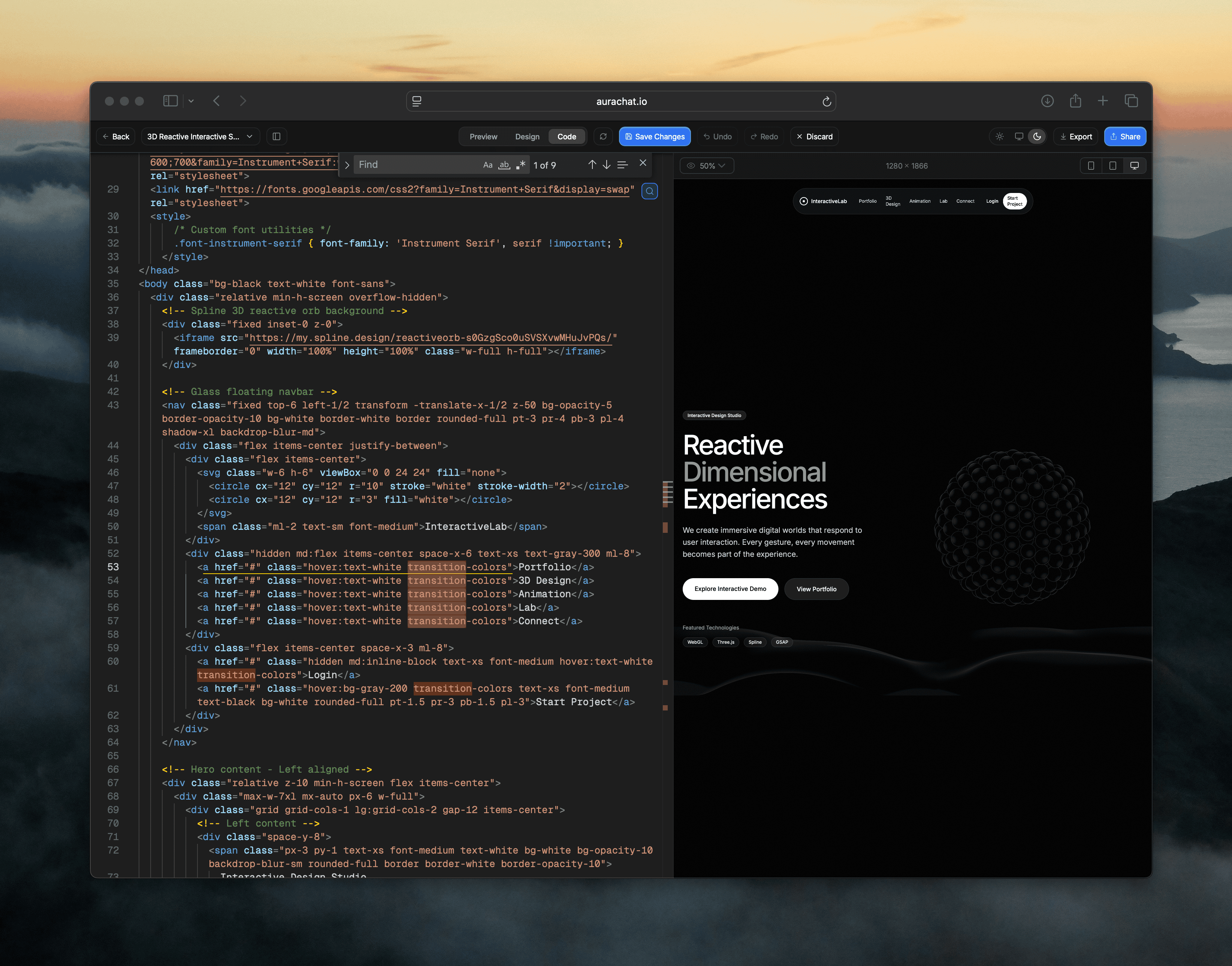Screen dimensions: 1232x966
Task: Click InteractiveLab logo in preview navbar
Action: click(x=823, y=201)
